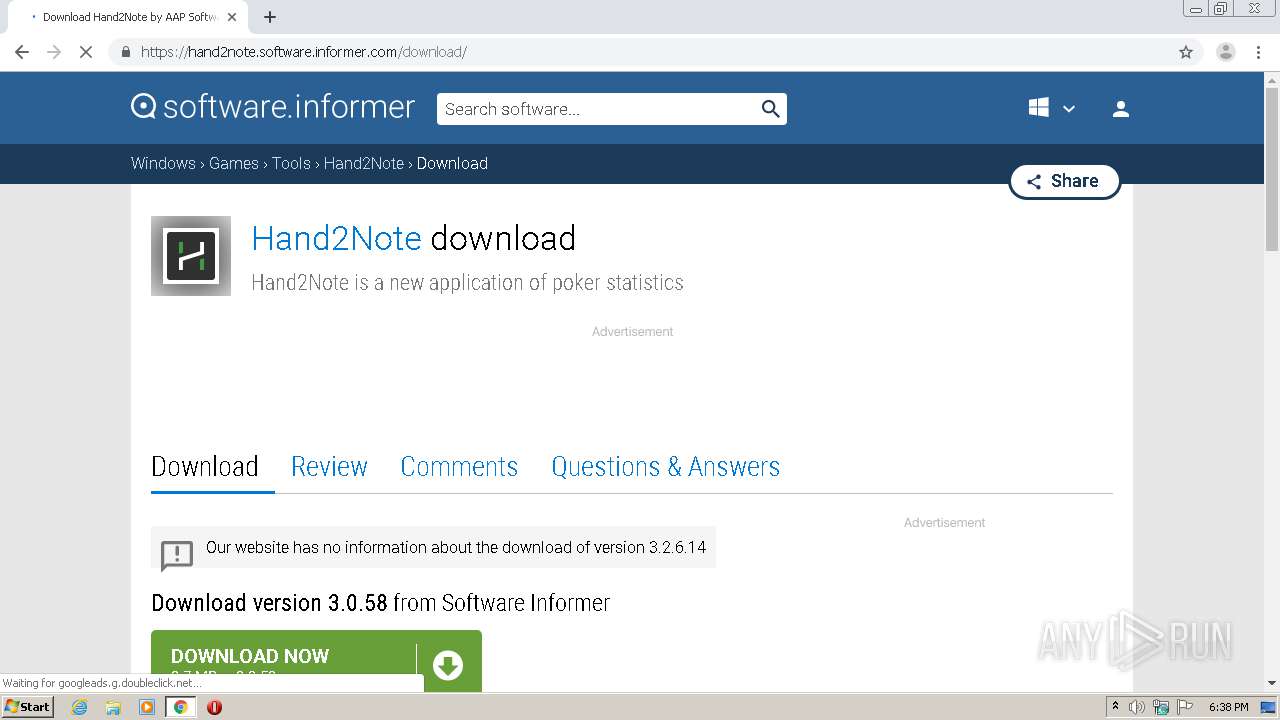Switch to the Review tab

[x=329, y=466]
